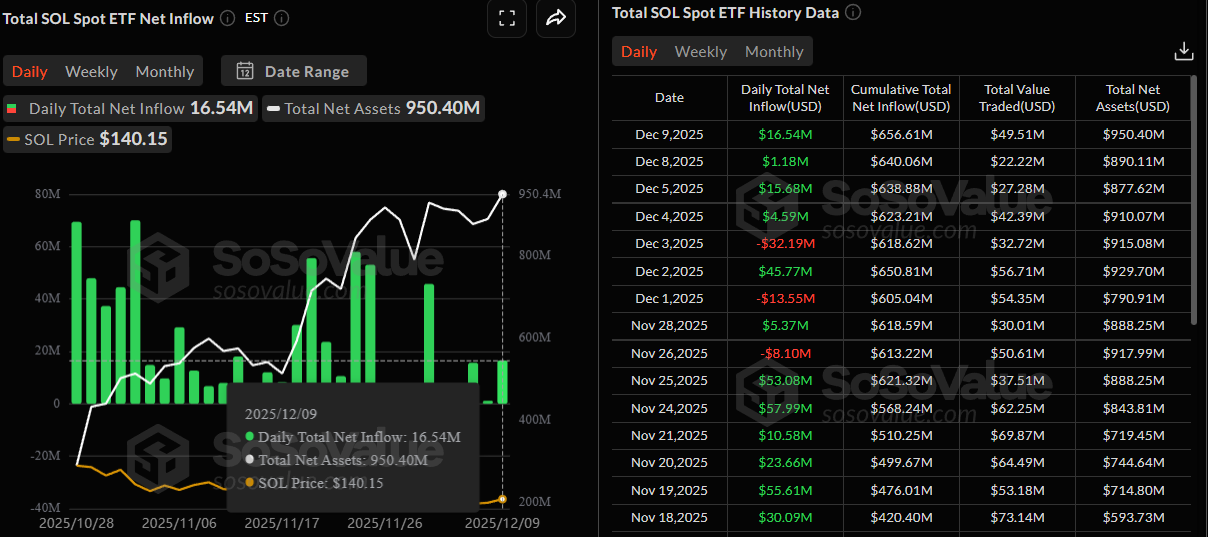Click the share arrow icon
The image size is (1208, 537).
pos(556,18)
